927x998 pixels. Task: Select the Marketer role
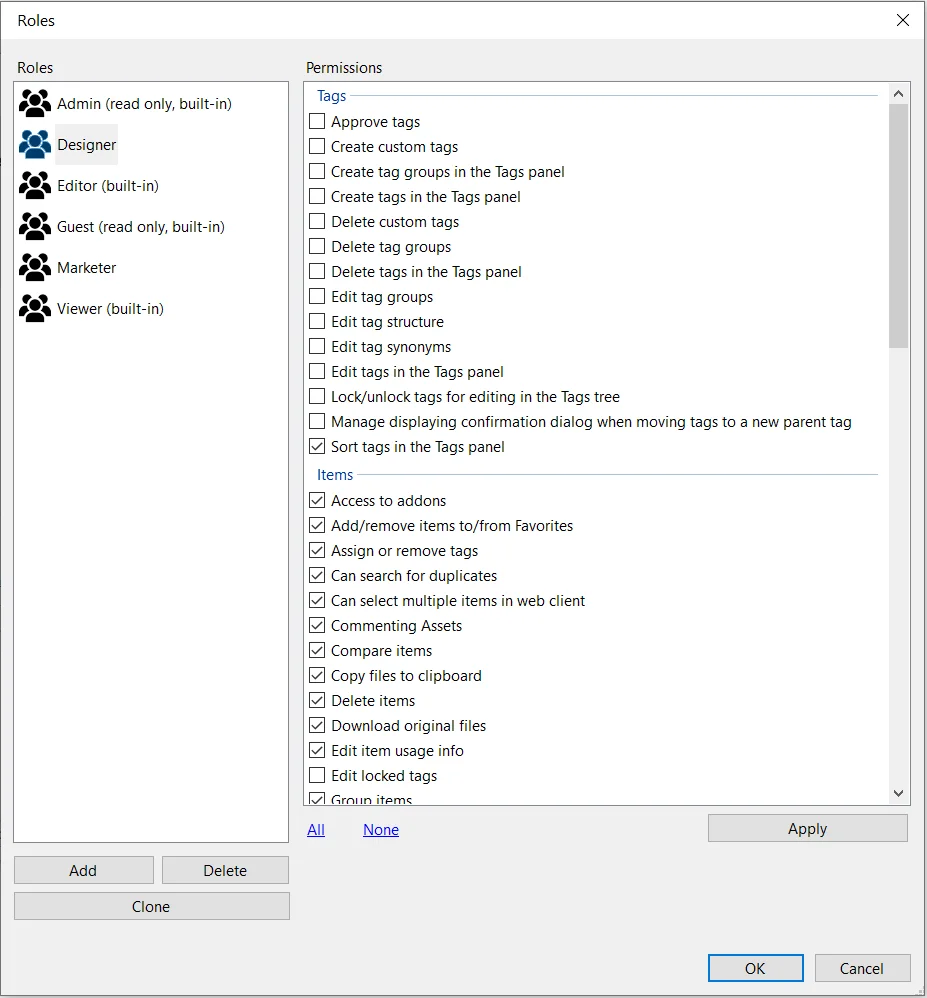tap(87, 268)
